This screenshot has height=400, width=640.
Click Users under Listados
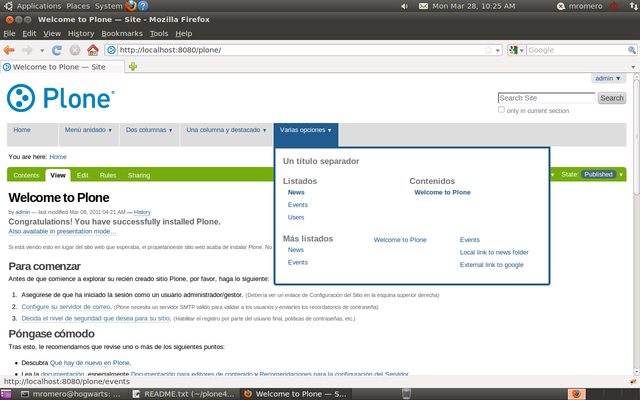click(296, 217)
